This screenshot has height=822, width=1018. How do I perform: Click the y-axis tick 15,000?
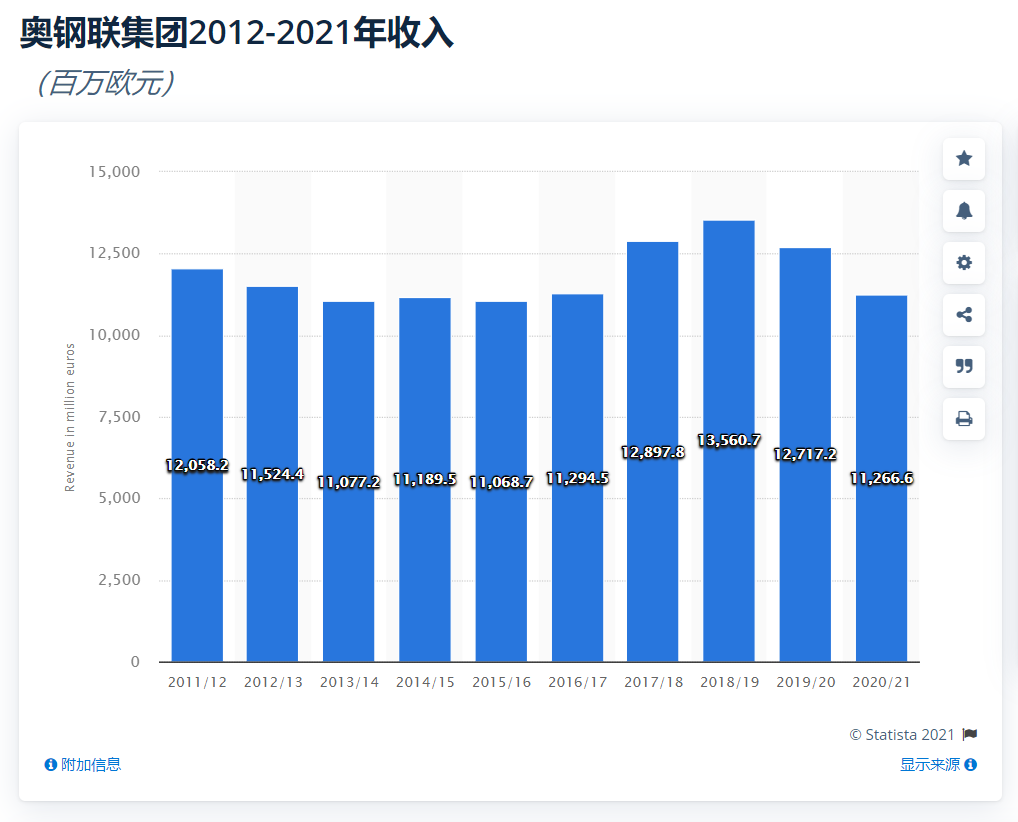[114, 172]
